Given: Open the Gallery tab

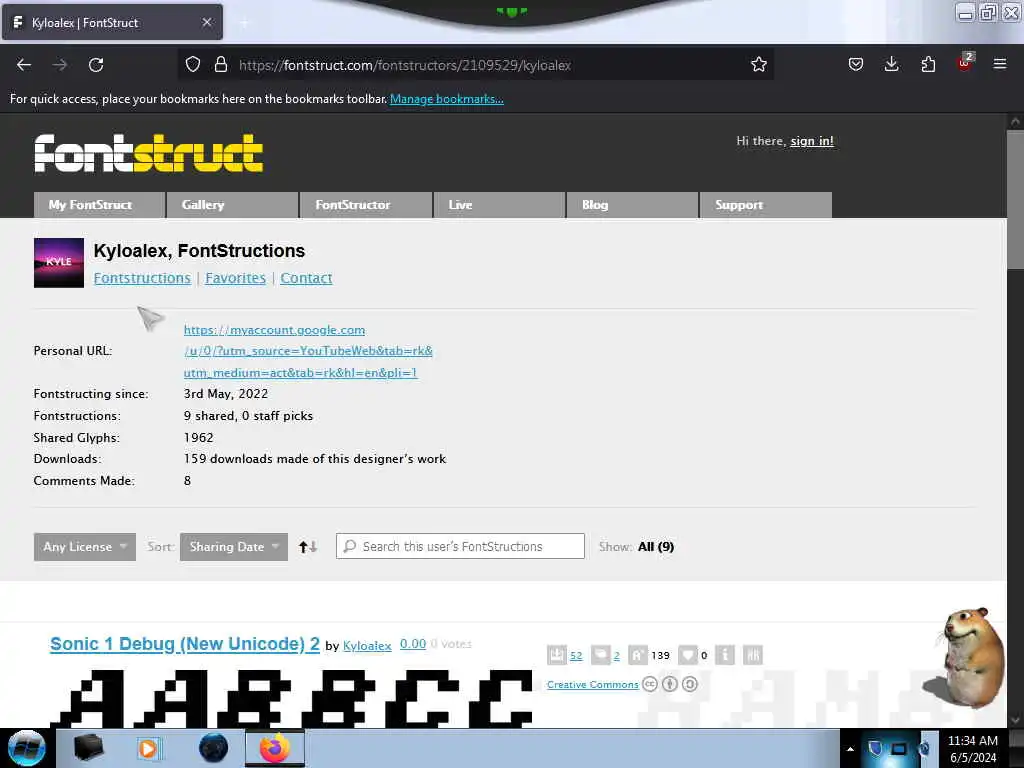Looking at the screenshot, I should [x=232, y=204].
